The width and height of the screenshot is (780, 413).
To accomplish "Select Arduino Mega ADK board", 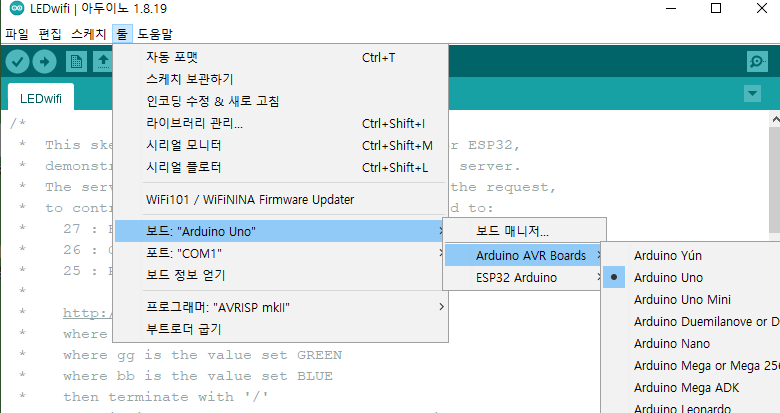I will tap(690, 388).
